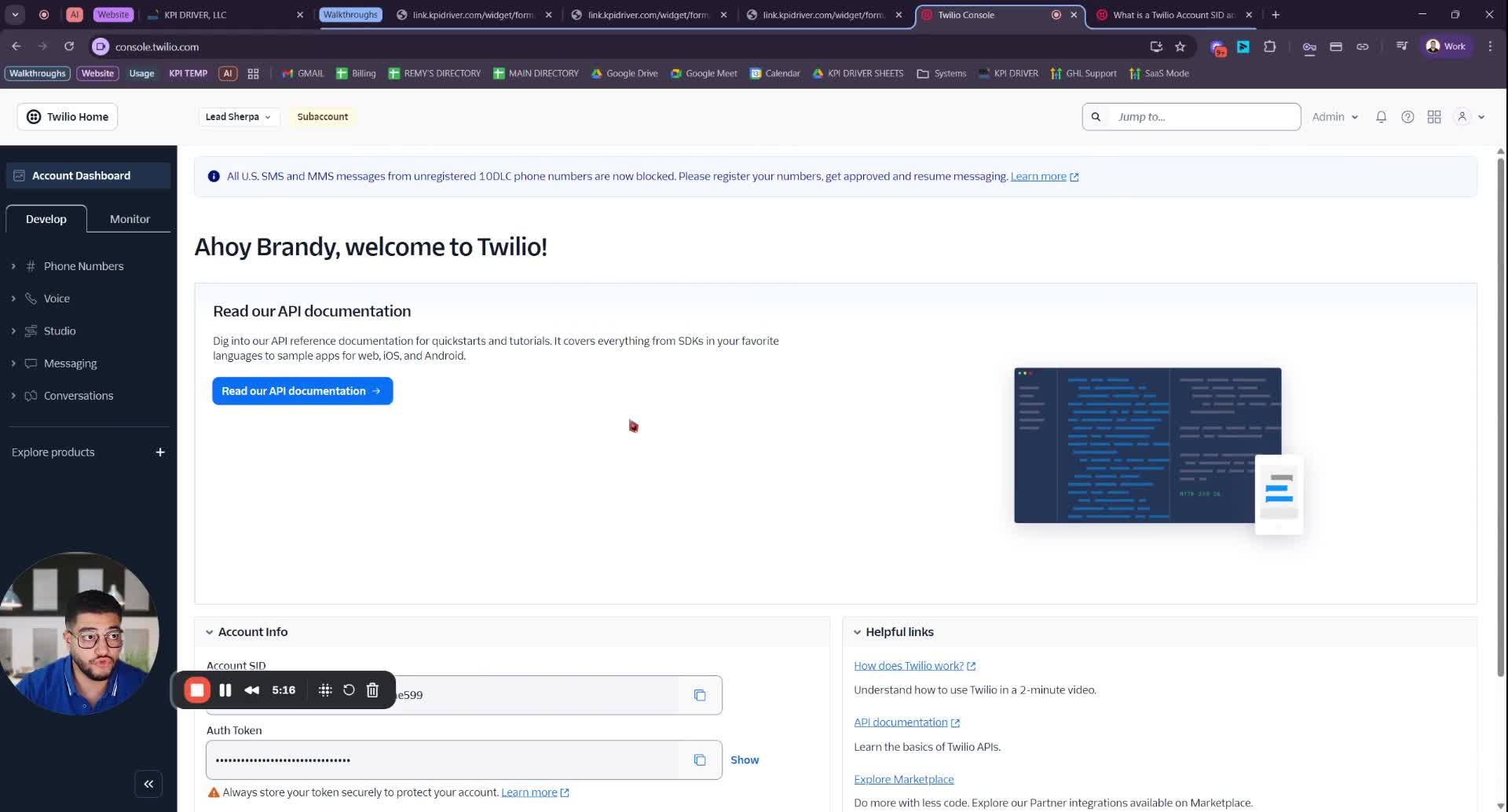Screen dimensions: 1508x812
Task: Delete the recording with trash icon
Action: coord(372,690)
